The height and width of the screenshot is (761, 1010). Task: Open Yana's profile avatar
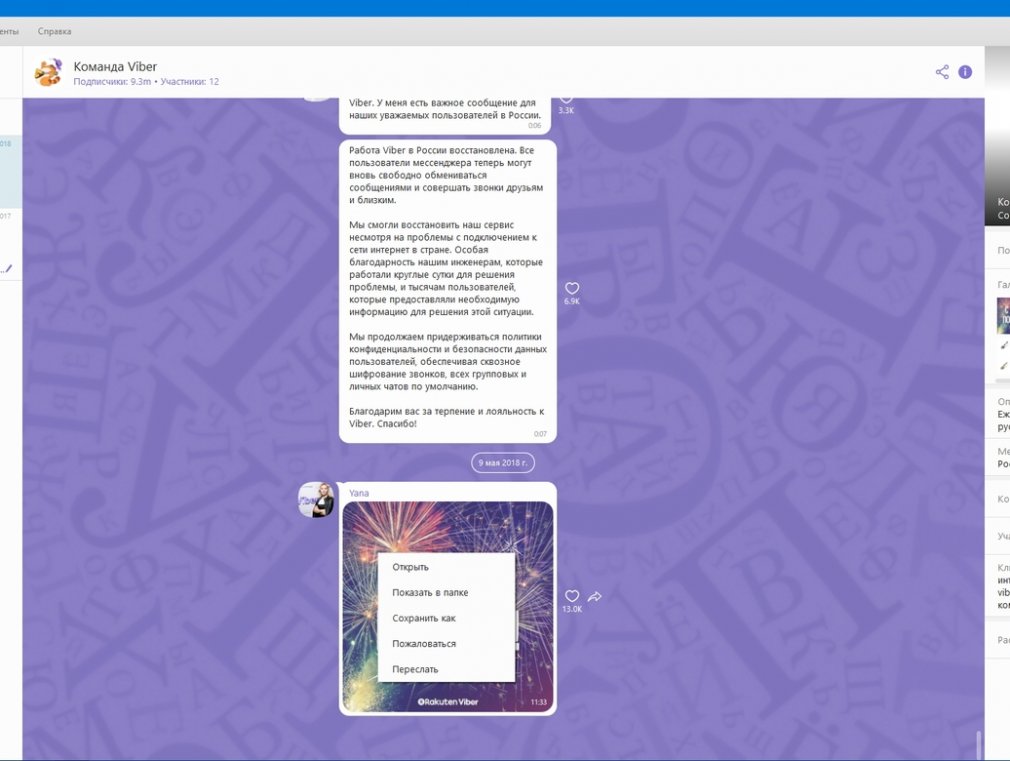(x=316, y=499)
